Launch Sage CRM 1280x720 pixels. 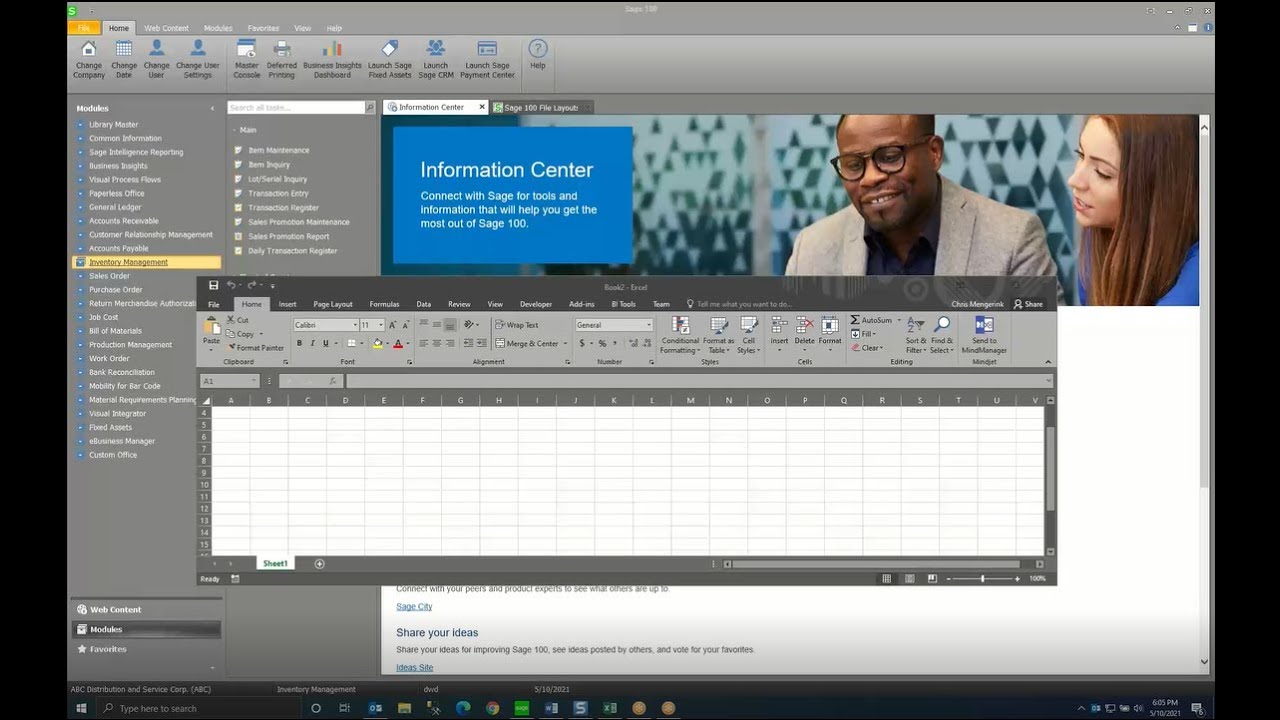pos(435,59)
